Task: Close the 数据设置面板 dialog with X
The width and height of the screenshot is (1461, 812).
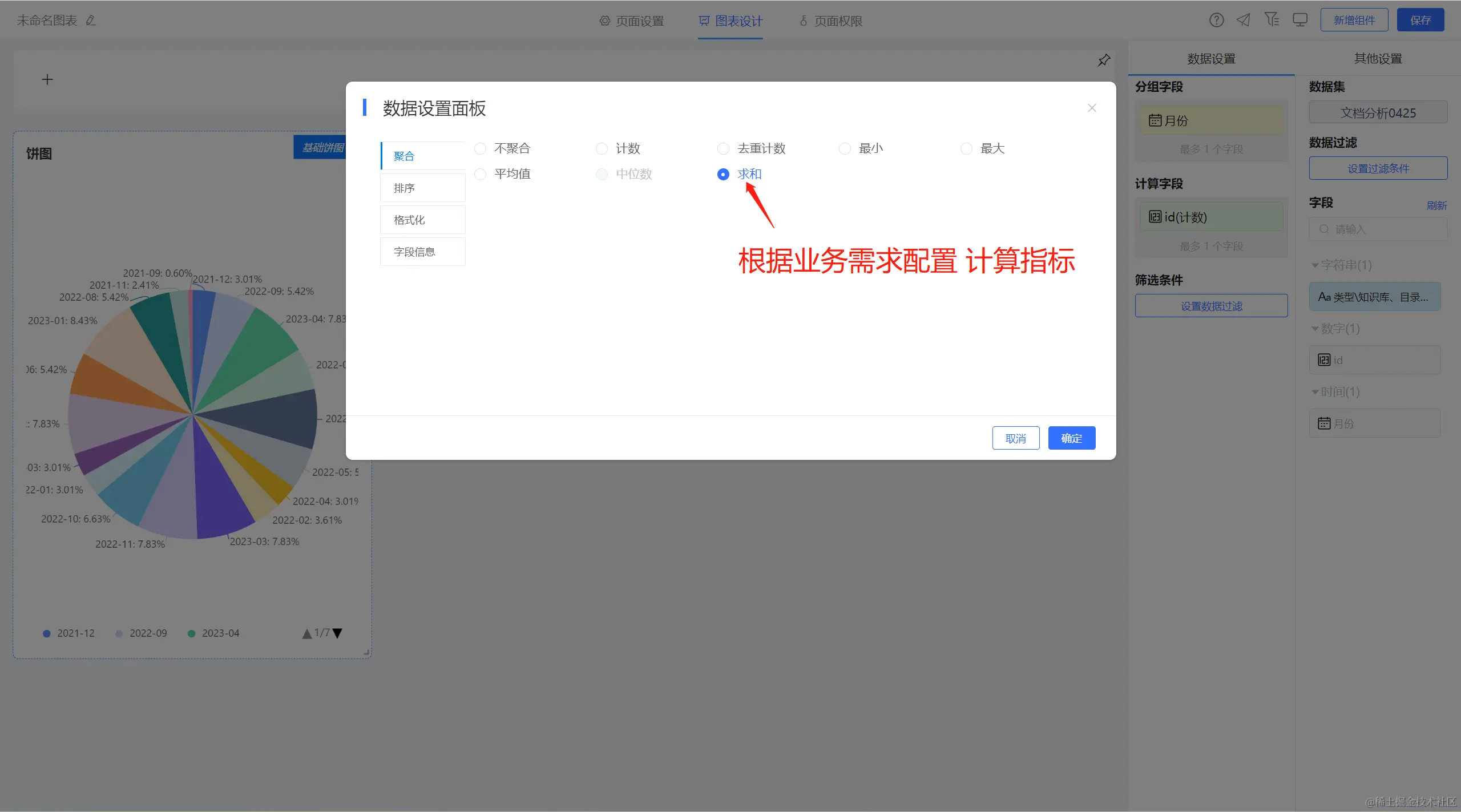Action: 1092,108
